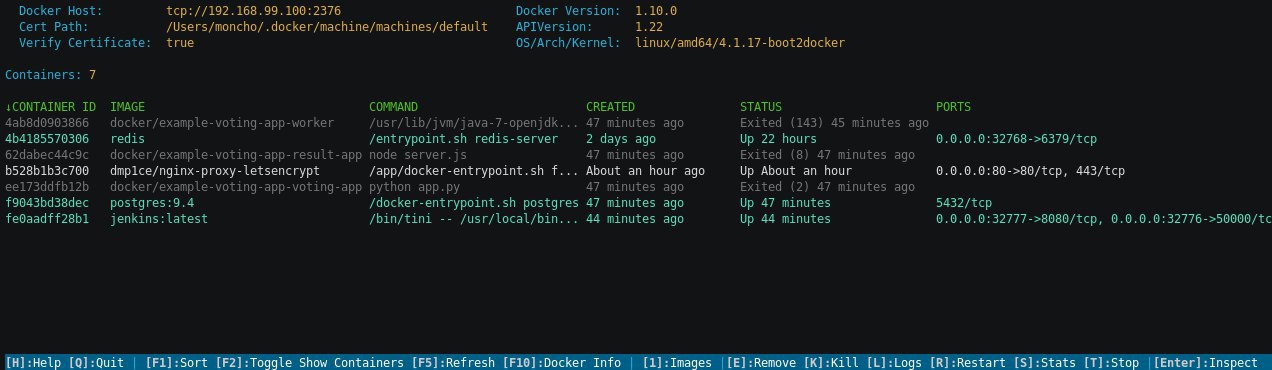Click status Exited (2) 47 minutes ago
The image size is (1272, 370).
click(827, 187)
